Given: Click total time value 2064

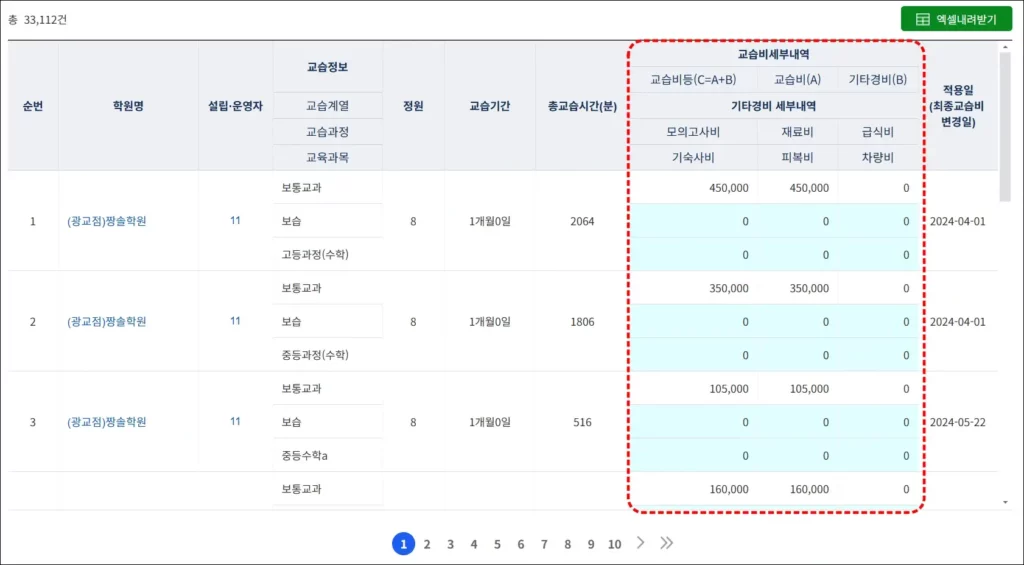Looking at the screenshot, I should 582,221.
